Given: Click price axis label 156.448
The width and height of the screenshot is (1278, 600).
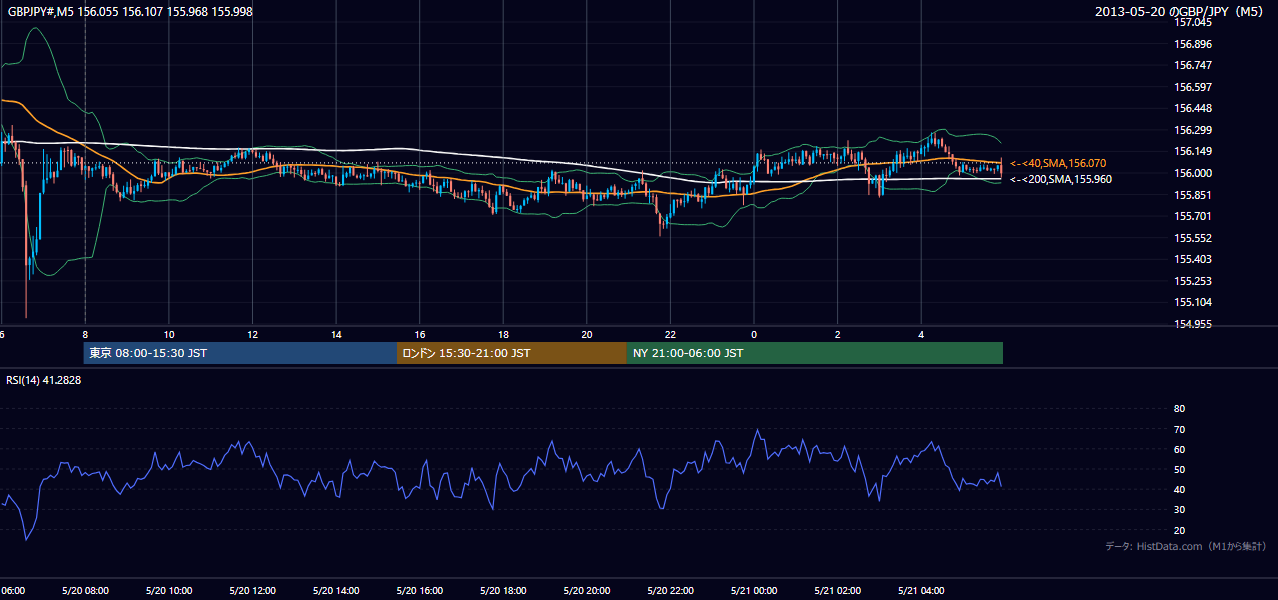Looking at the screenshot, I should coord(1192,108).
